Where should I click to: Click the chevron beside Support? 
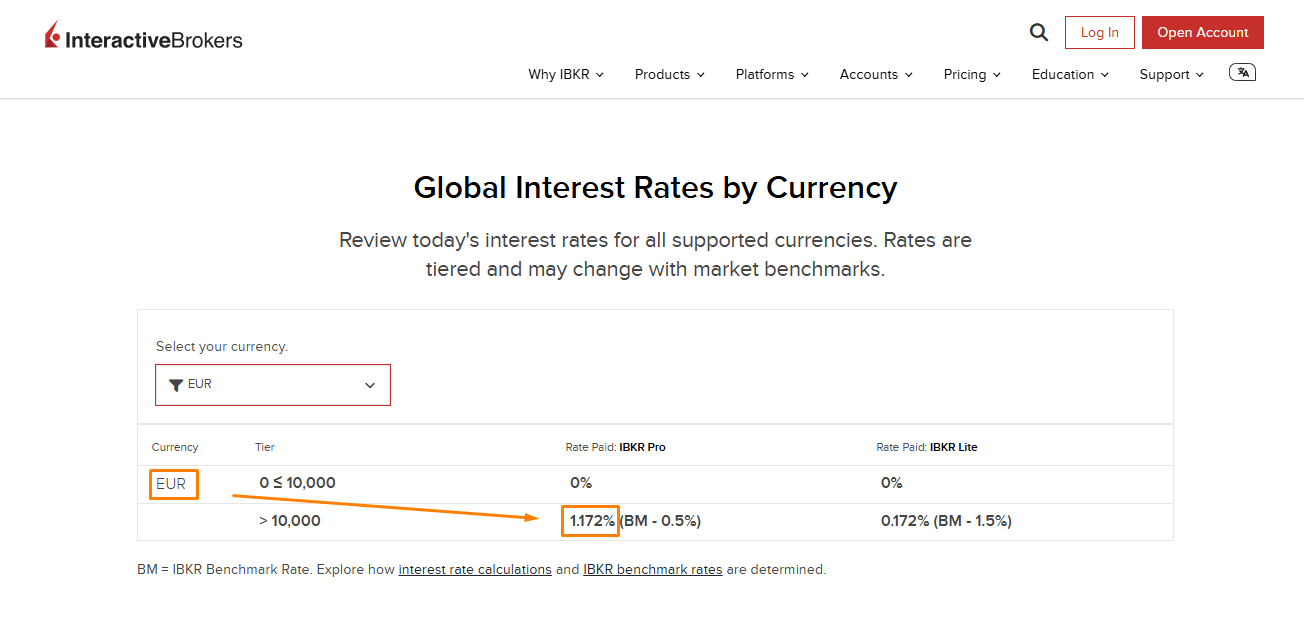click(1200, 75)
